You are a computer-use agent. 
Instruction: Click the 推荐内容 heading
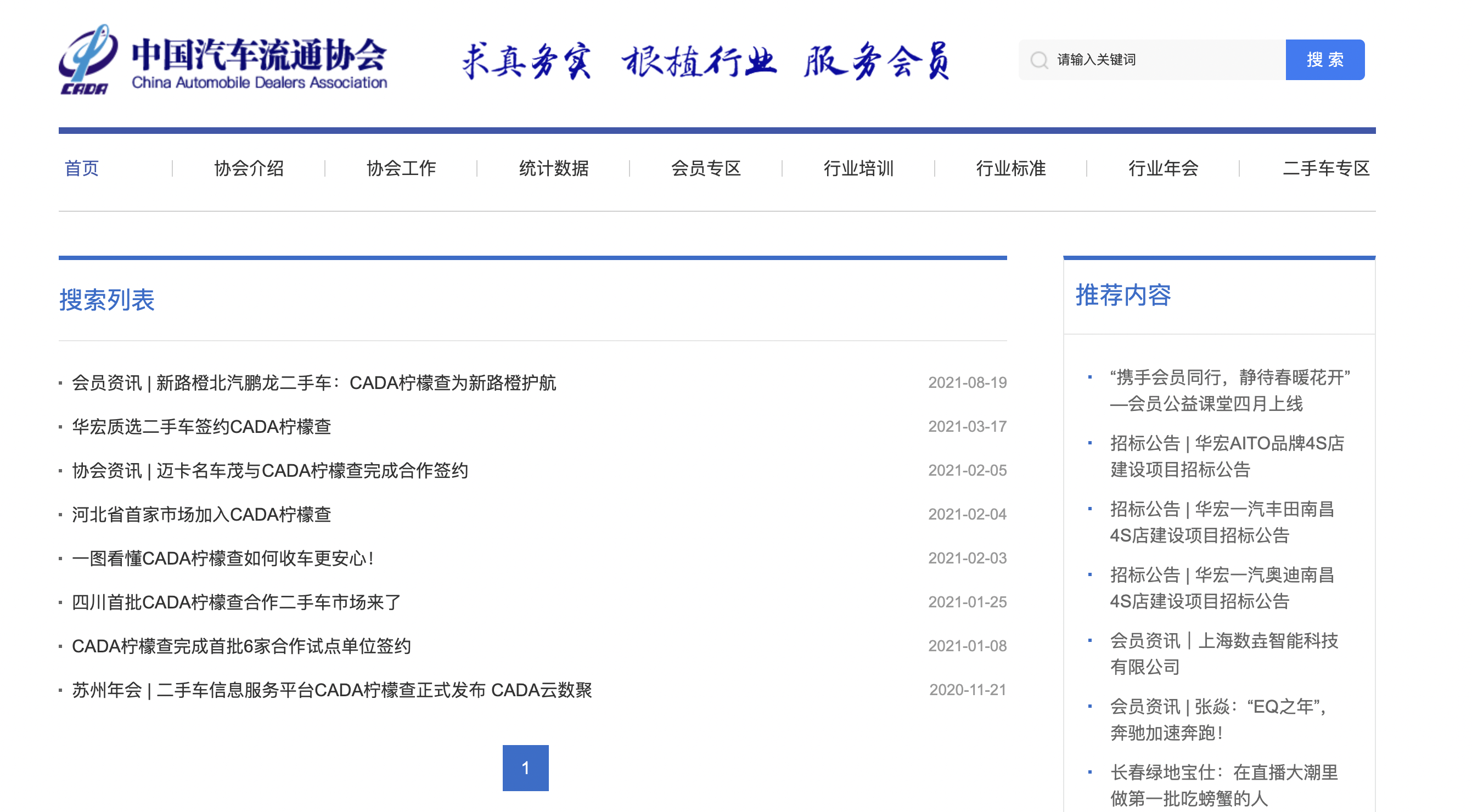[x=1123, y=295]
